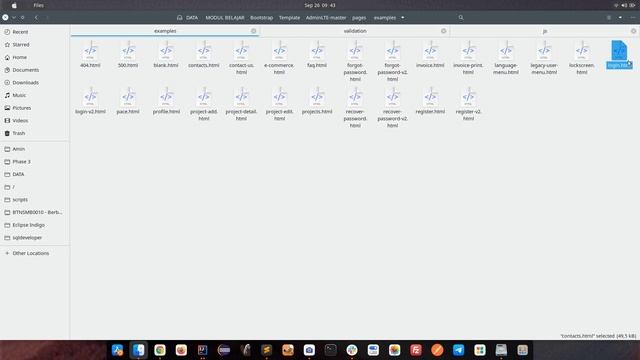The width and height of the screenshot is (640, 360).
Task: Select the register.html file
Action: [x=430, y=101]
